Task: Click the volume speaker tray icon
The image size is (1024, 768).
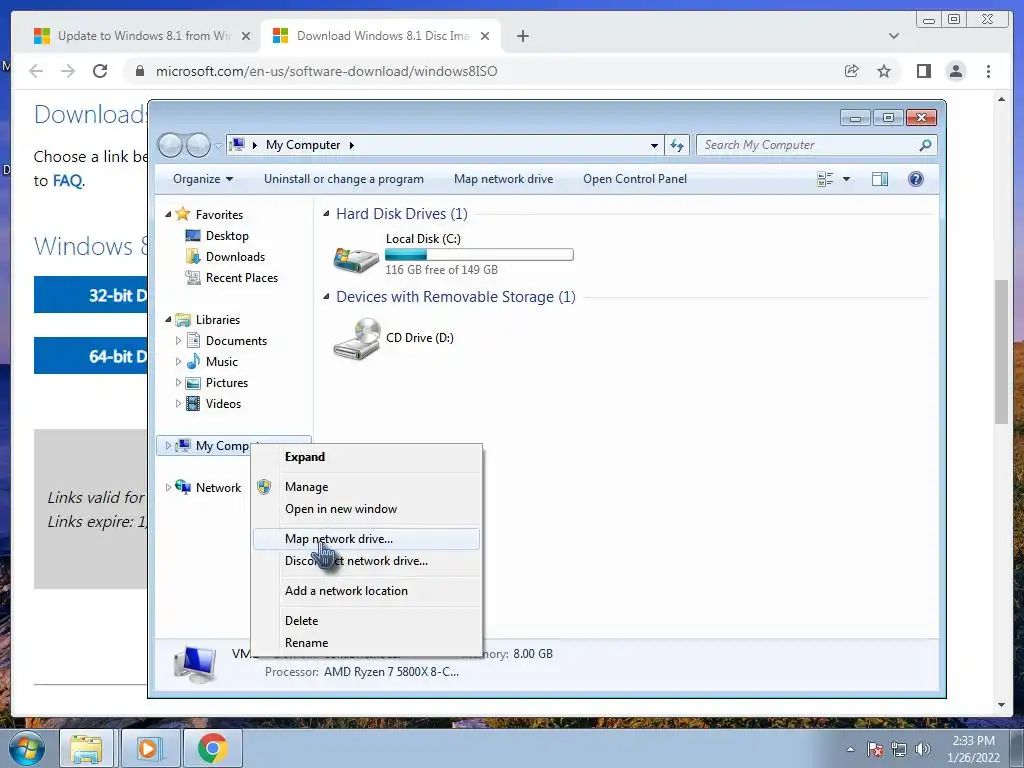Action: 923,749
